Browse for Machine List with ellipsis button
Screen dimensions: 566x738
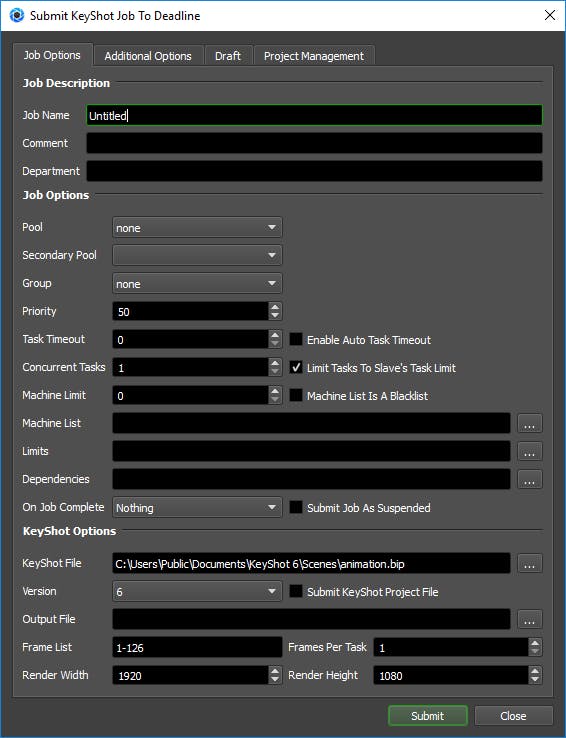point(530,423)
